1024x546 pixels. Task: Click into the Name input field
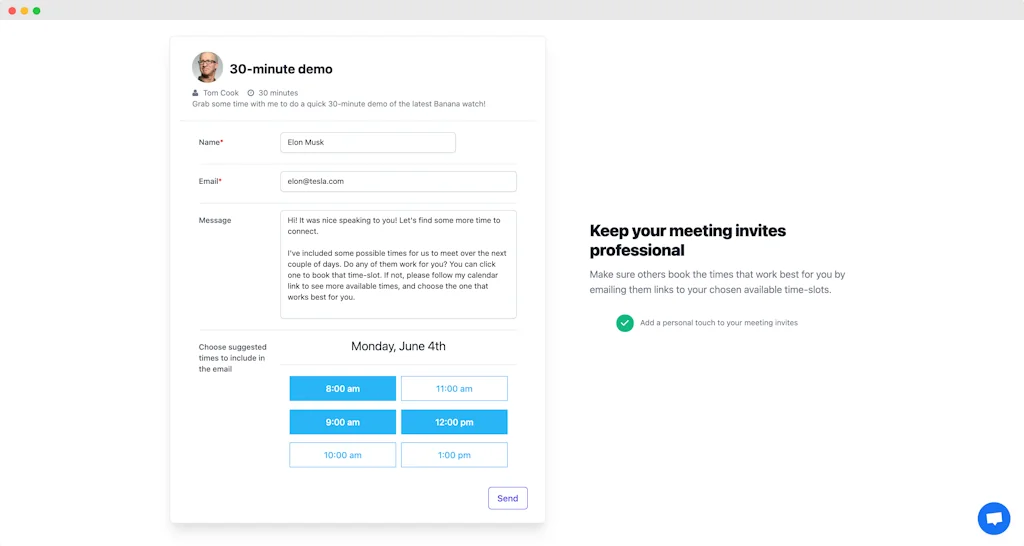click(367, 143)
